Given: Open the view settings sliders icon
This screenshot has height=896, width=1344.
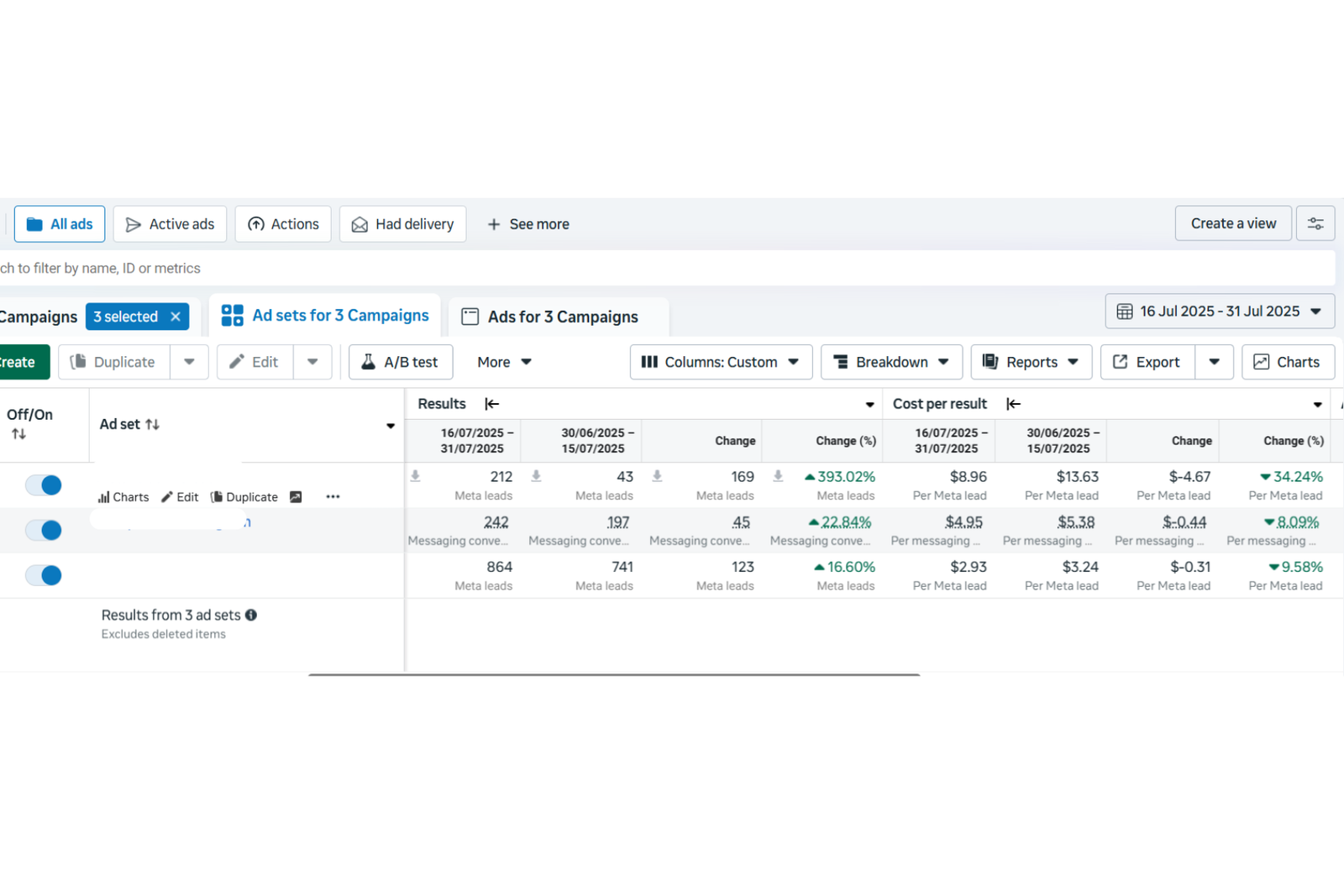Looking at the screenshot, I should coord(1315,224).
